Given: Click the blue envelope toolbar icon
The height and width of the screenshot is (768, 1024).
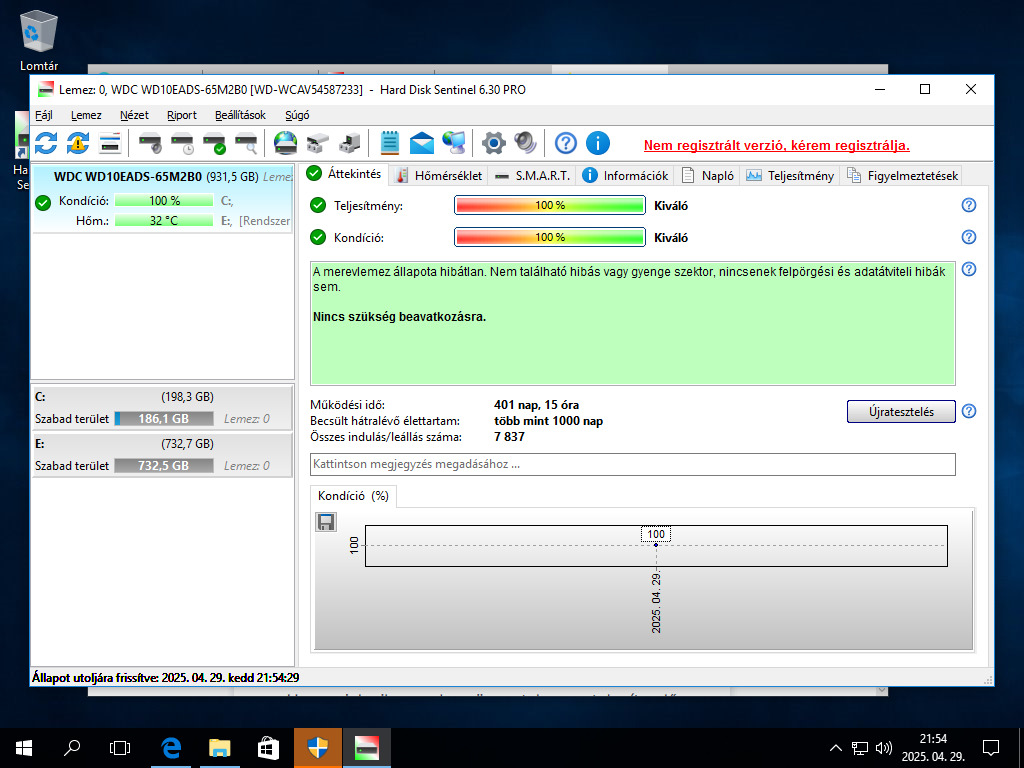Looking at the screenshot, I should click(x=422, y=142).
